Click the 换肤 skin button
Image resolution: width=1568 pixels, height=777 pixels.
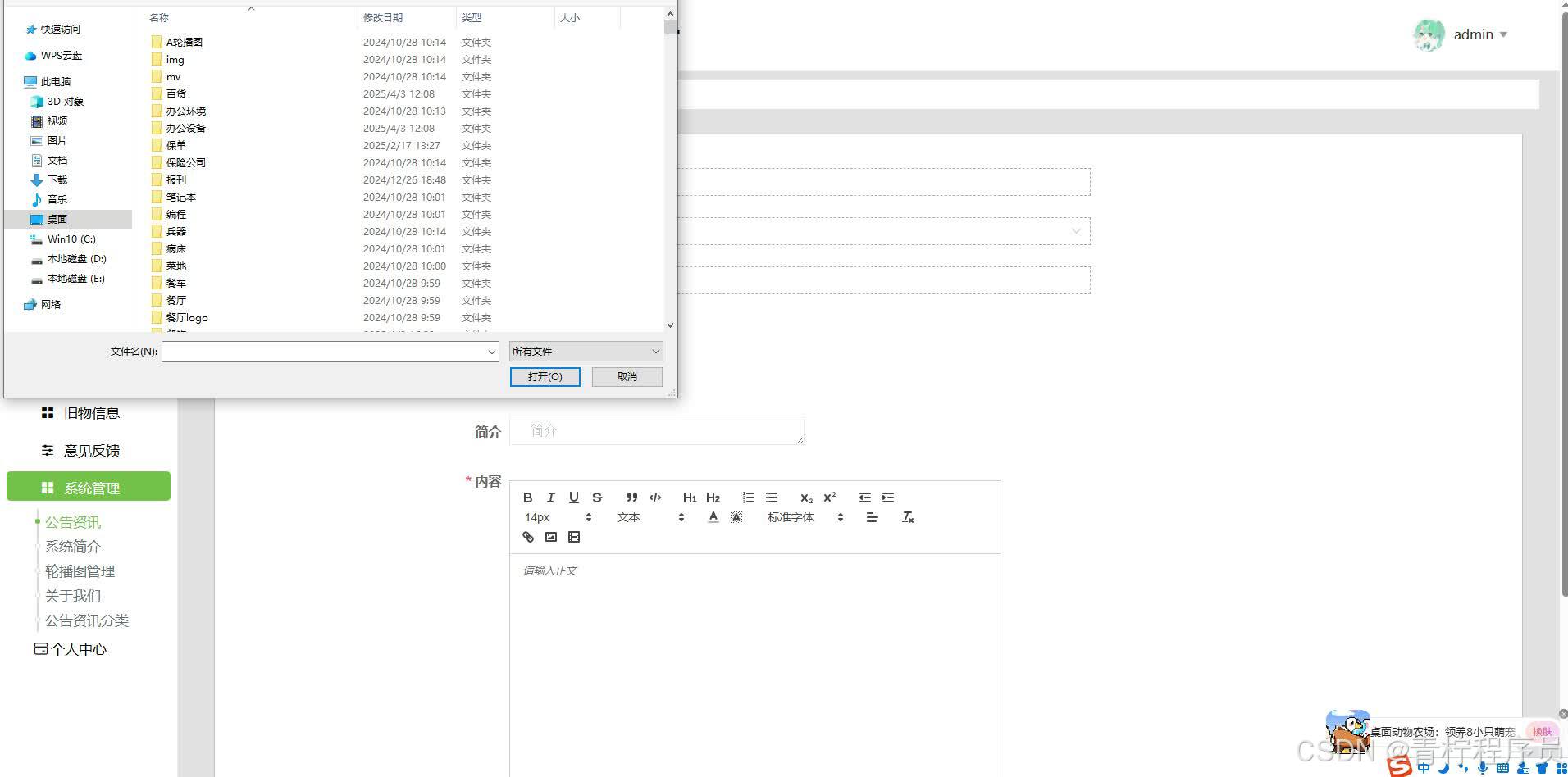[x=1543, y=731]
